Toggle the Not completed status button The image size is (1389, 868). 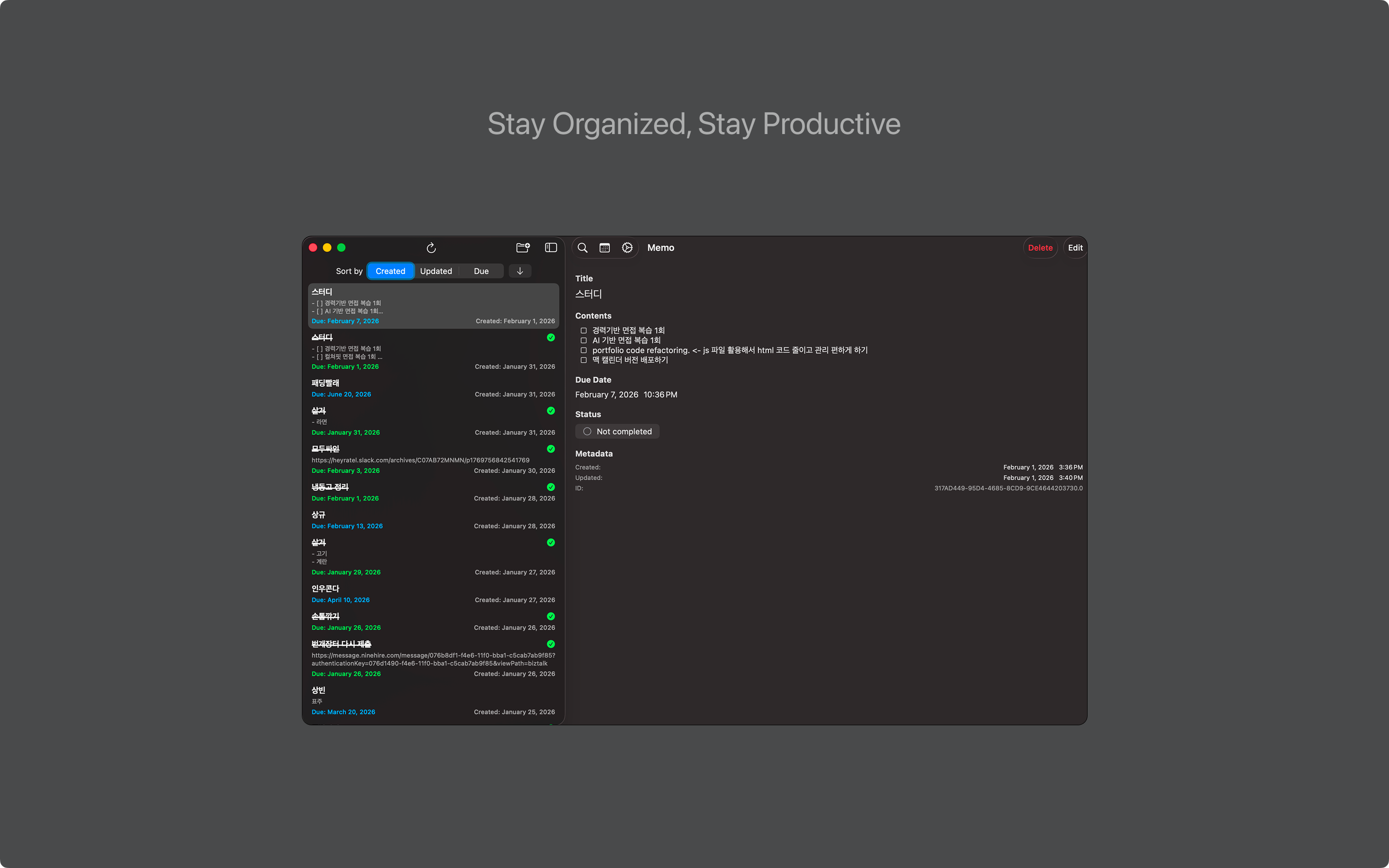[617, 431]
